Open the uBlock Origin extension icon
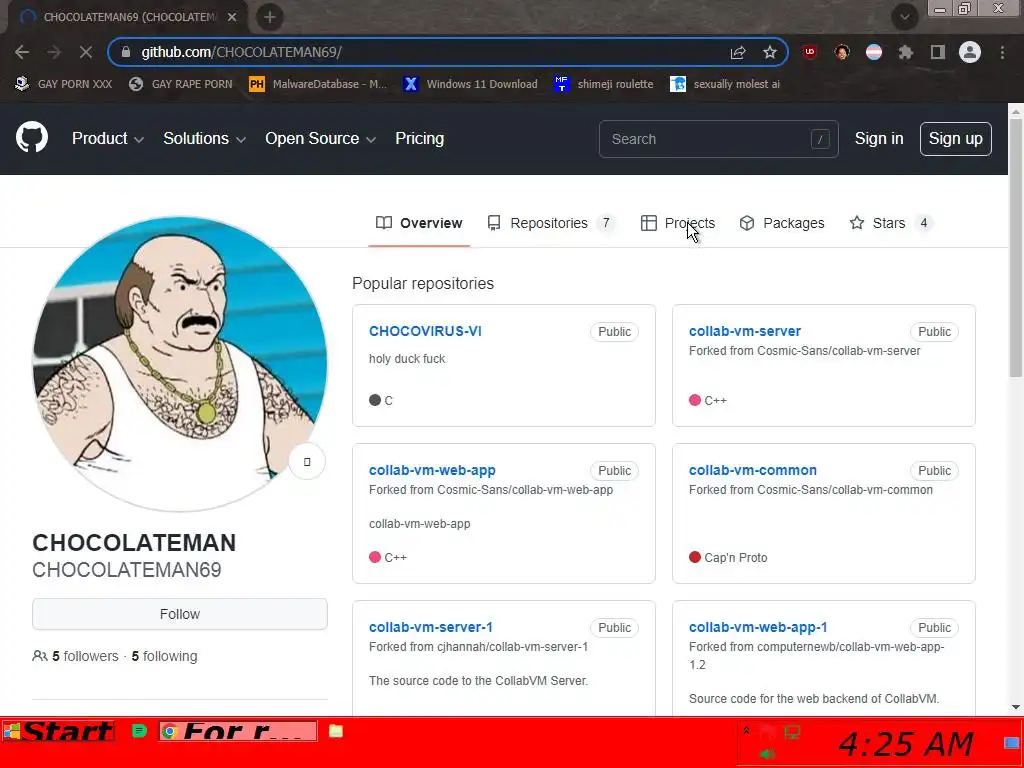Viewport: 1024px width, 768px height. [810, 52]
